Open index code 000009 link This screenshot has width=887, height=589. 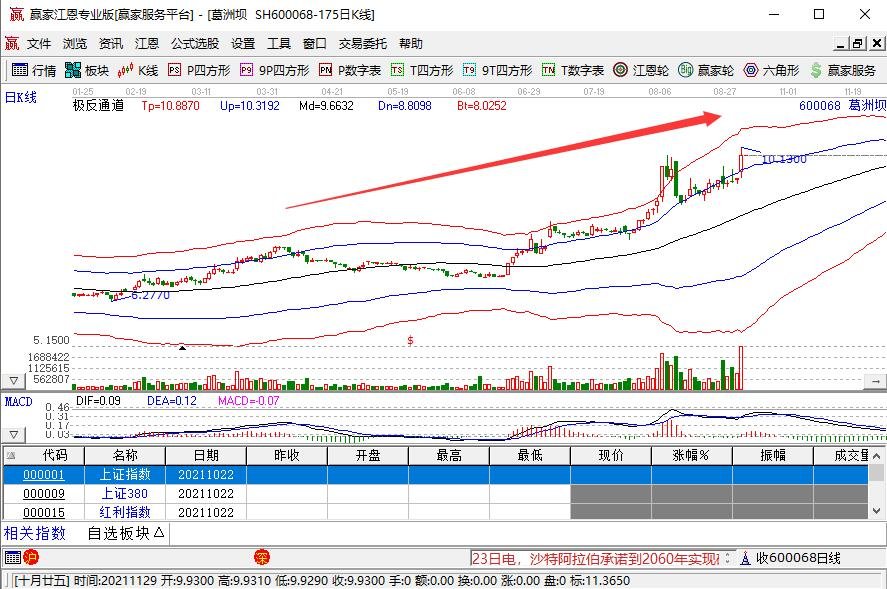tap(44, 493)
